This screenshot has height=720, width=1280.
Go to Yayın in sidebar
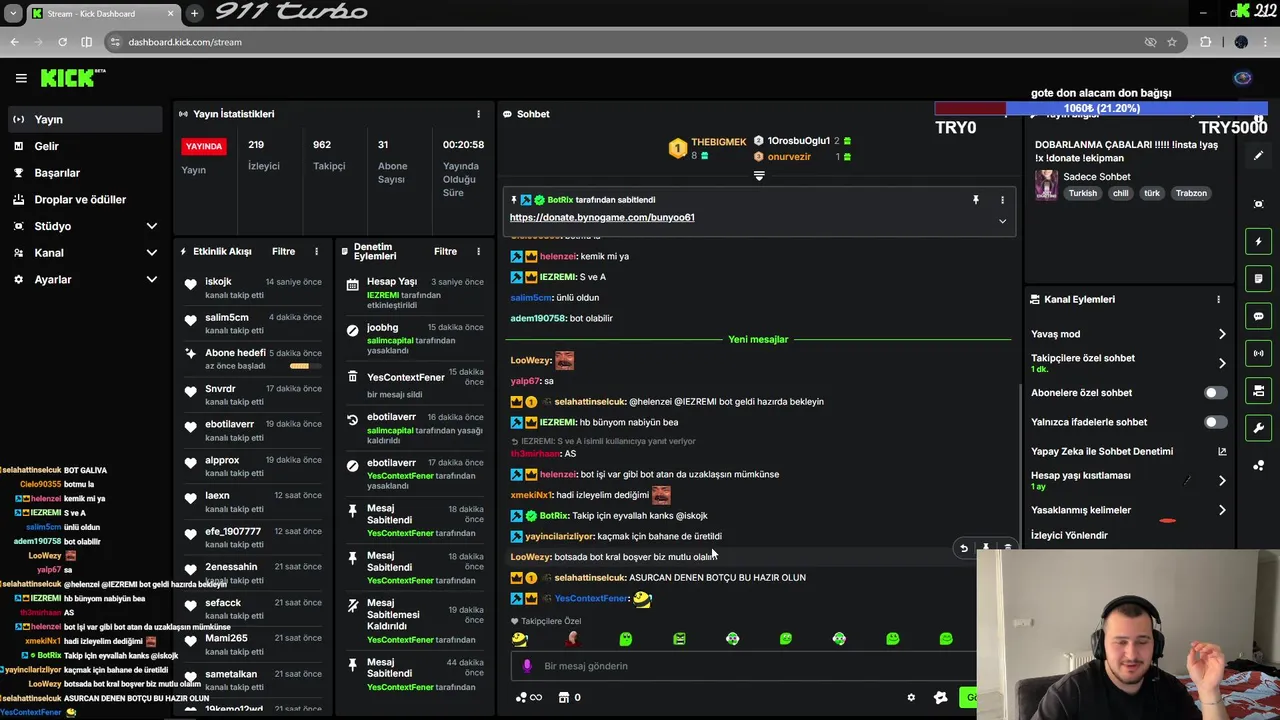coord(84,119)
